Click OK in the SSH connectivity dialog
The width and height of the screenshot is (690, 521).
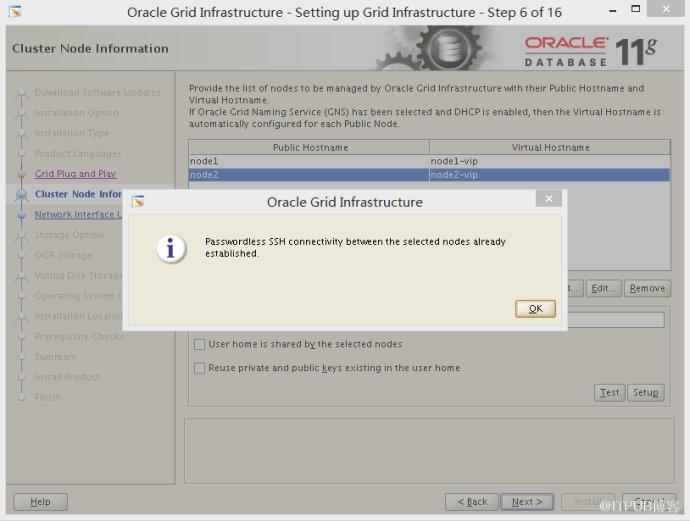pyautogui.click(x=535, y=308)
